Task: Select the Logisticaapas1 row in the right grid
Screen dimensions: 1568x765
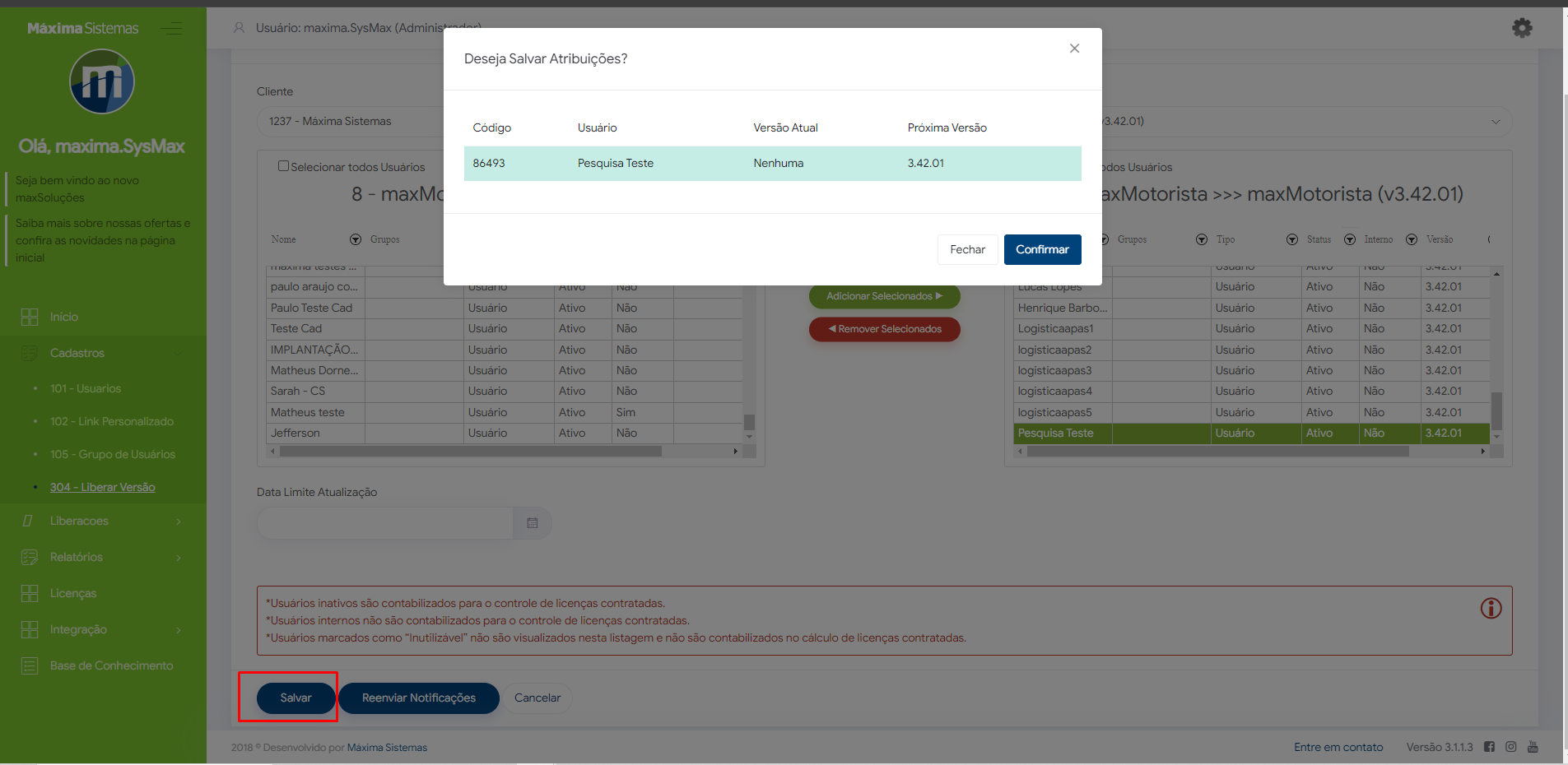Action: tap(1253, 328)
